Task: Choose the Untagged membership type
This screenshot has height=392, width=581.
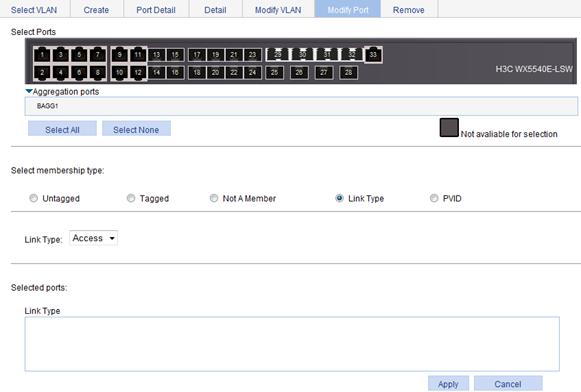Action: tap(33, 198)
